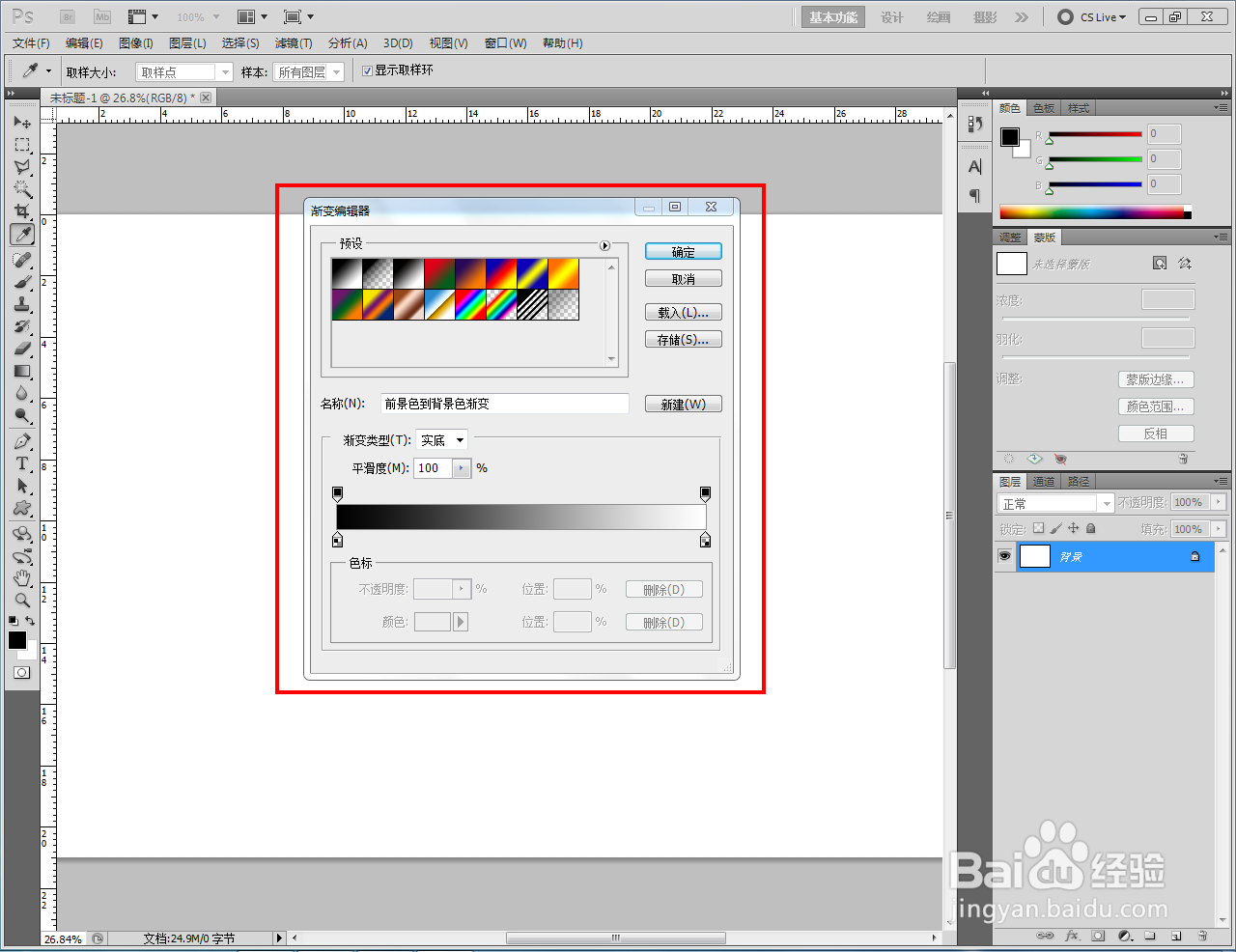
Task: Toggle lock transparent pixels
Action: (x=1038, y=528)
